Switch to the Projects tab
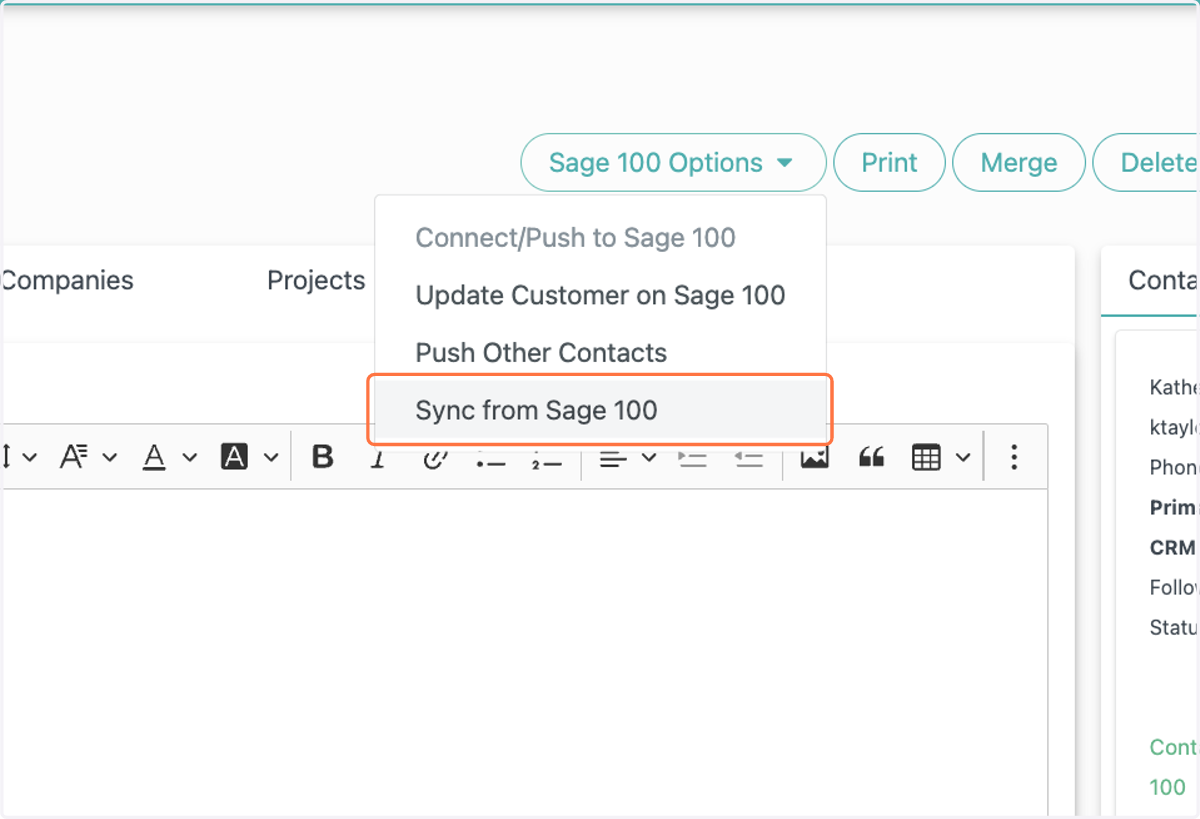This screenshot has height=819, width=1200. point(316,281)
